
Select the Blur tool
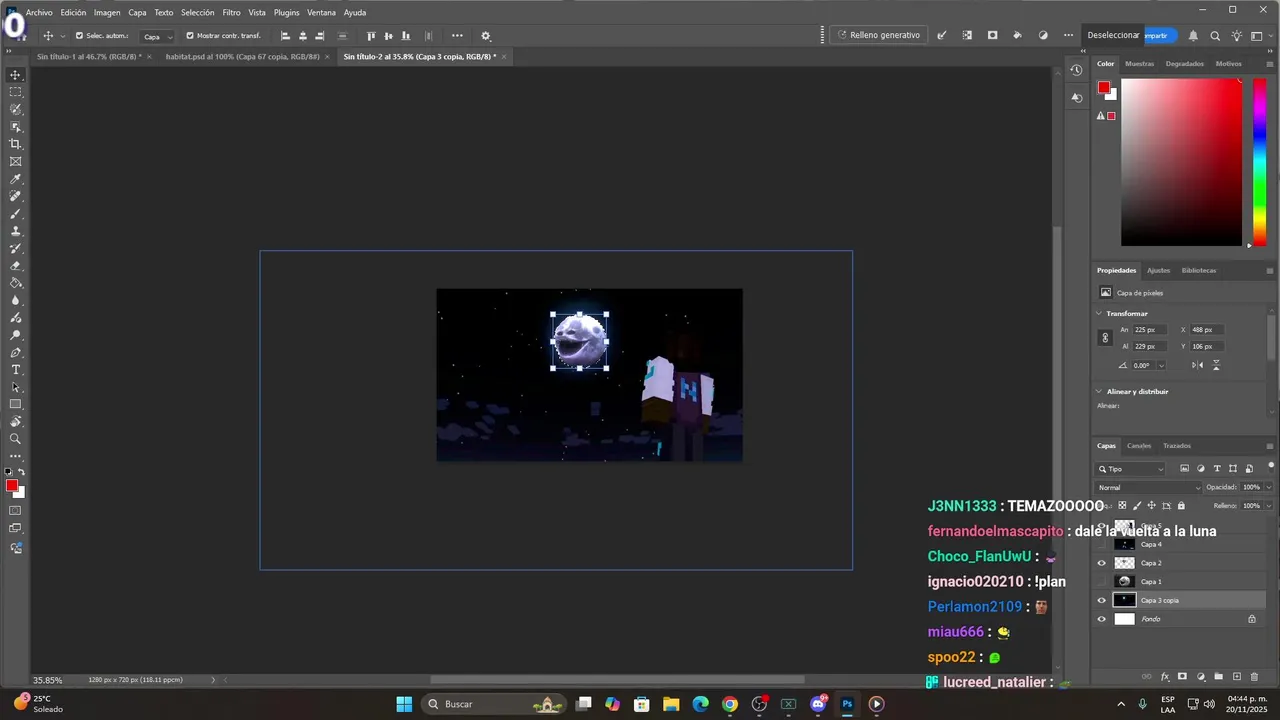(15, 300)
